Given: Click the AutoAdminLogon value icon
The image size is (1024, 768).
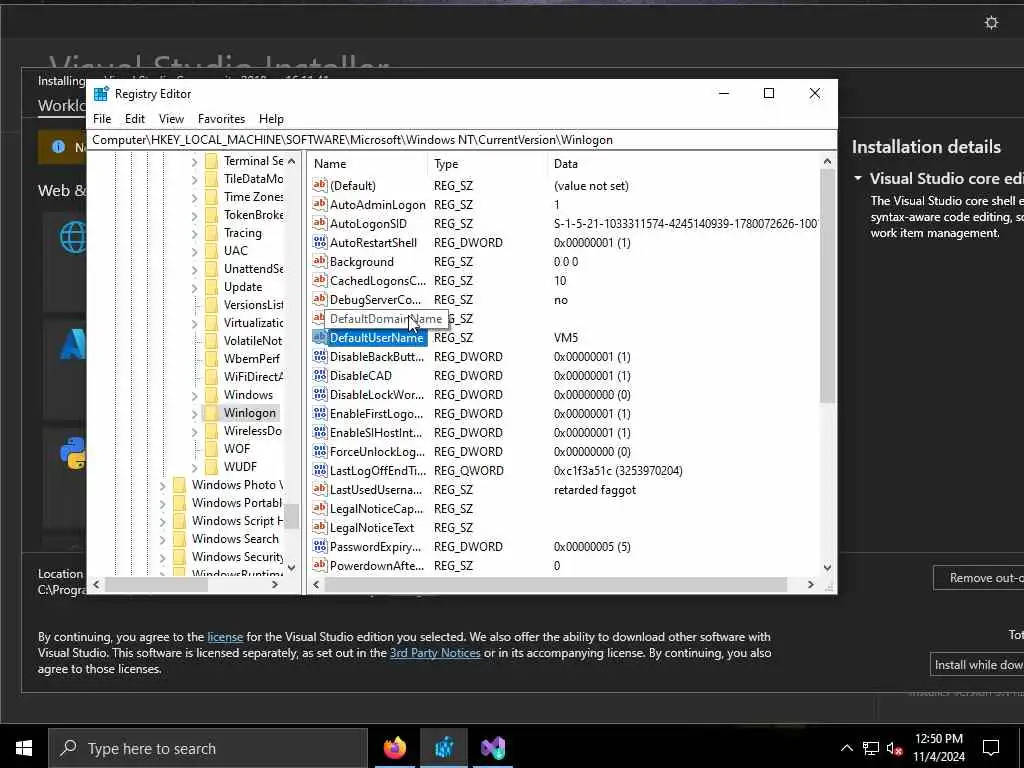Looking at the screenshot, I should 319,204.
